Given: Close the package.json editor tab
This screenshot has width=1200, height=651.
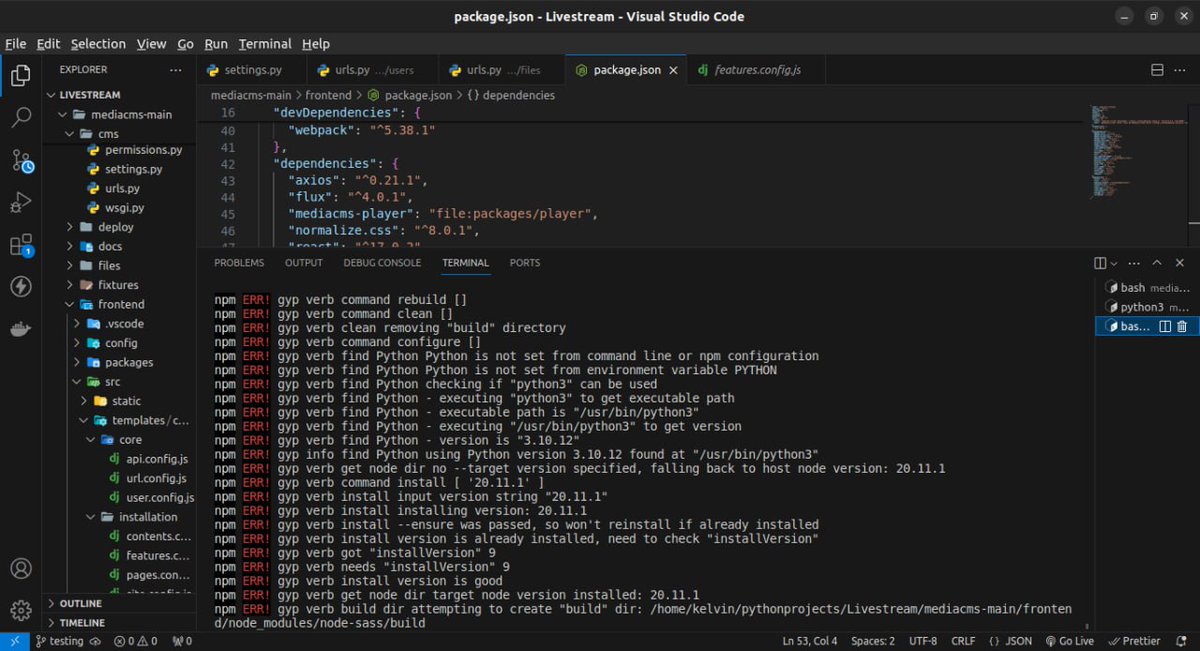Looking at the screenshot, I should click(x=674, y=70).
